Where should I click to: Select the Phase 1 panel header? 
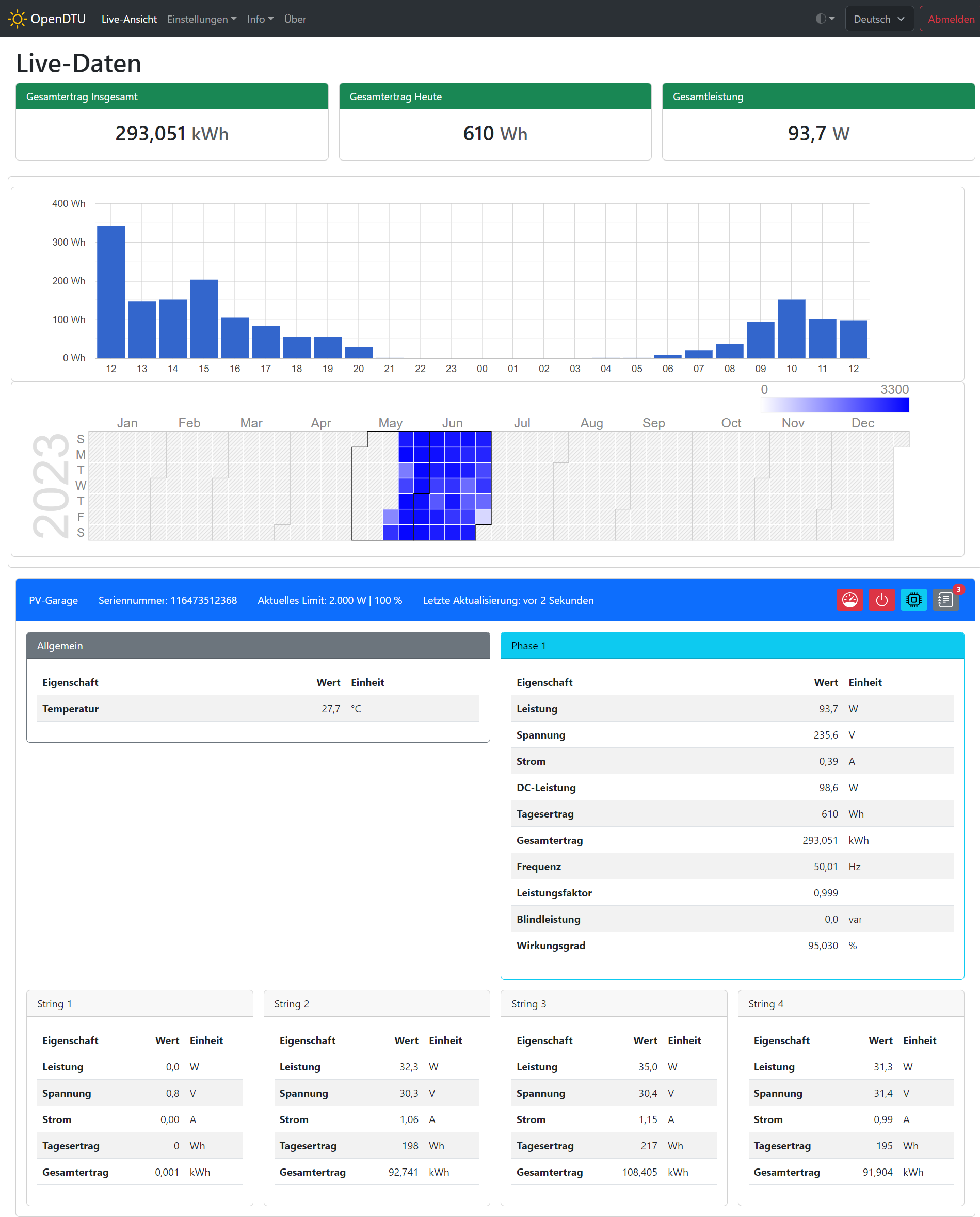click(732, 645)
